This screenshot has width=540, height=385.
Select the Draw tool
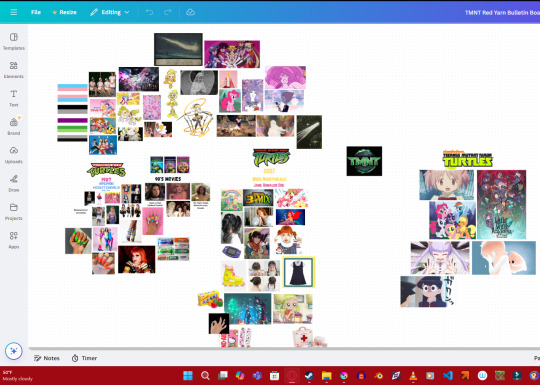point(14,183)
